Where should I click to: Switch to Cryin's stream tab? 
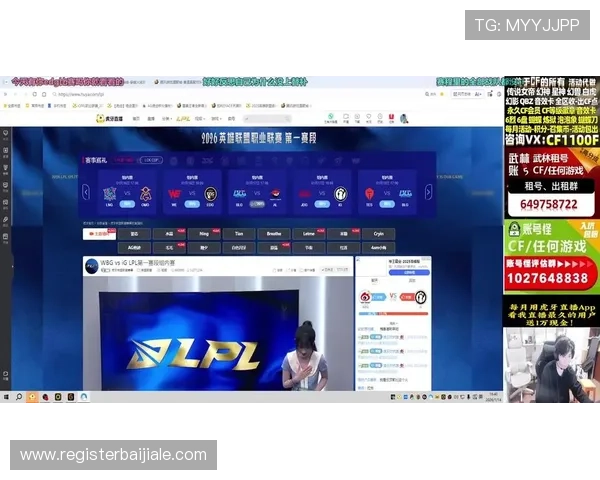click(379, 233)
